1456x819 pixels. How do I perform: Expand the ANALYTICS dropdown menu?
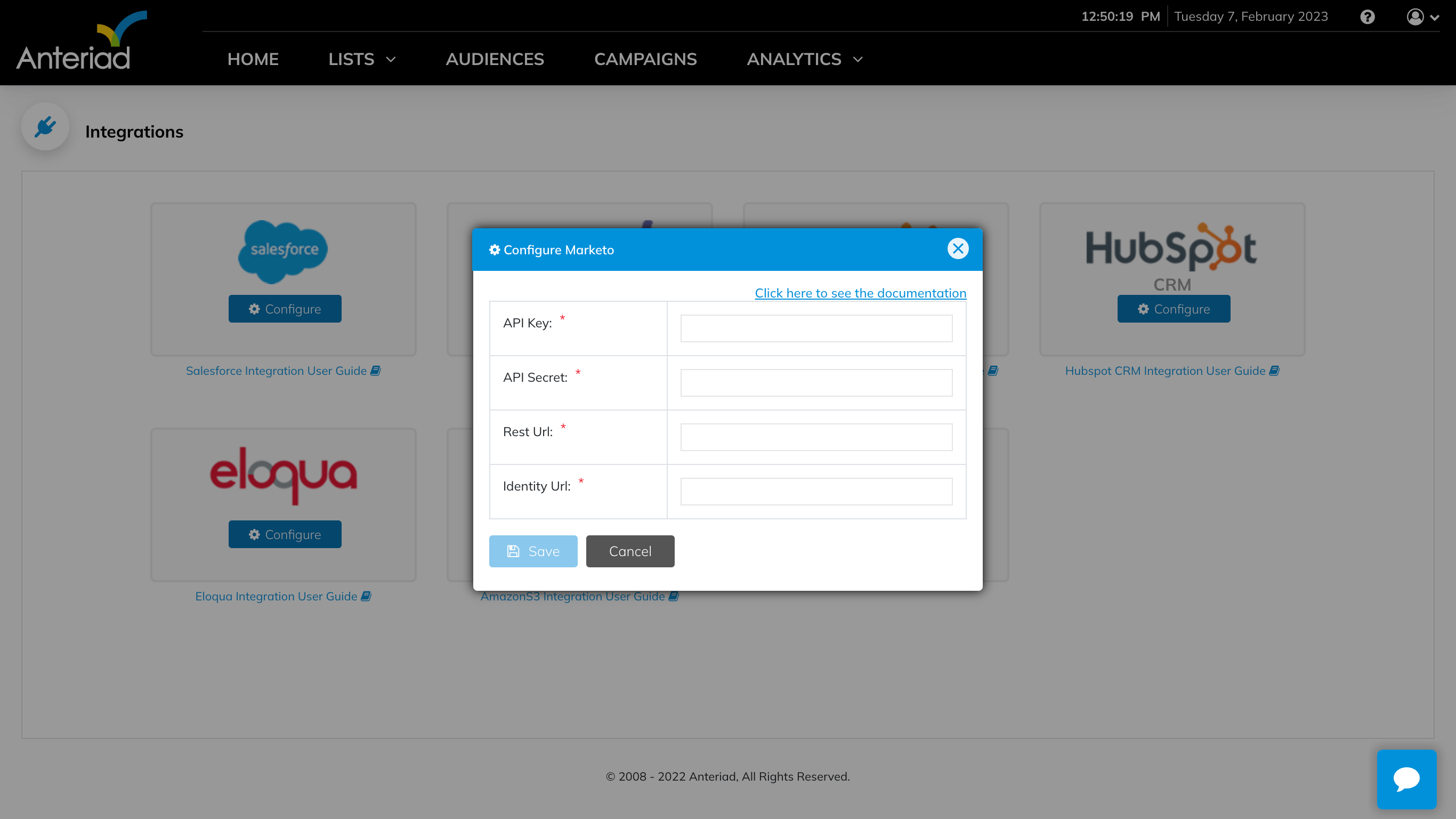(804, 59)
